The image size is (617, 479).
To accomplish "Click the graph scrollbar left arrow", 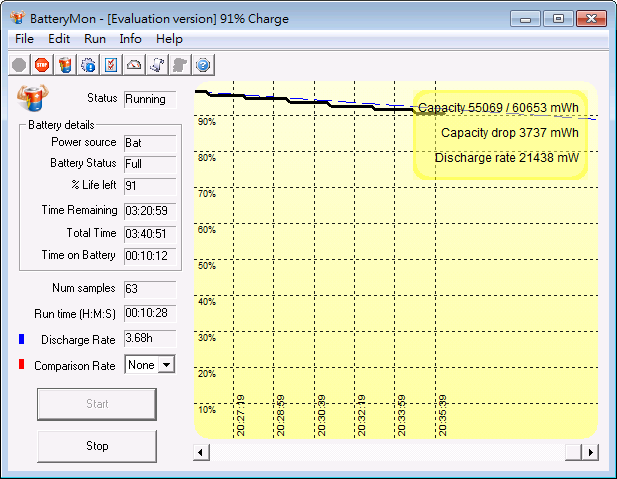I will click(x=201, y=452).
